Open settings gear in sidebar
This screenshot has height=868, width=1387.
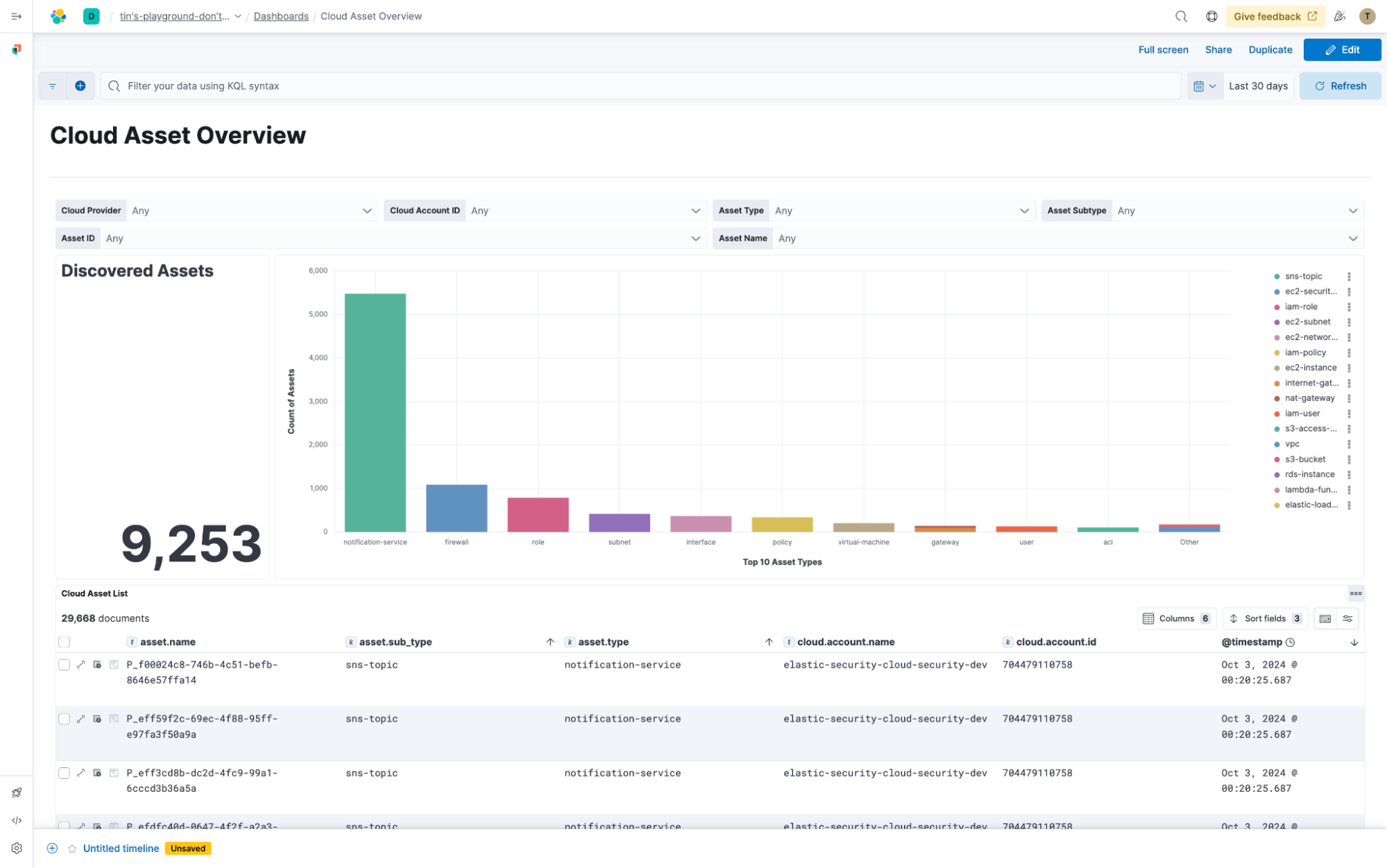[x=17, y=848]
